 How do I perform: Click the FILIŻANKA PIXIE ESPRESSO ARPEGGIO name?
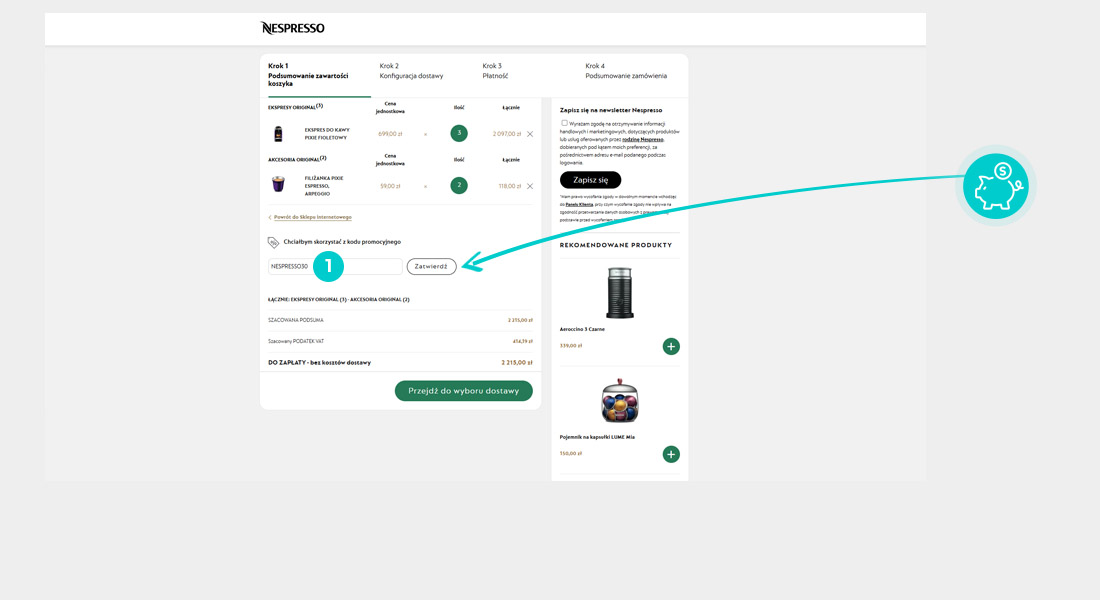[323, 186]
